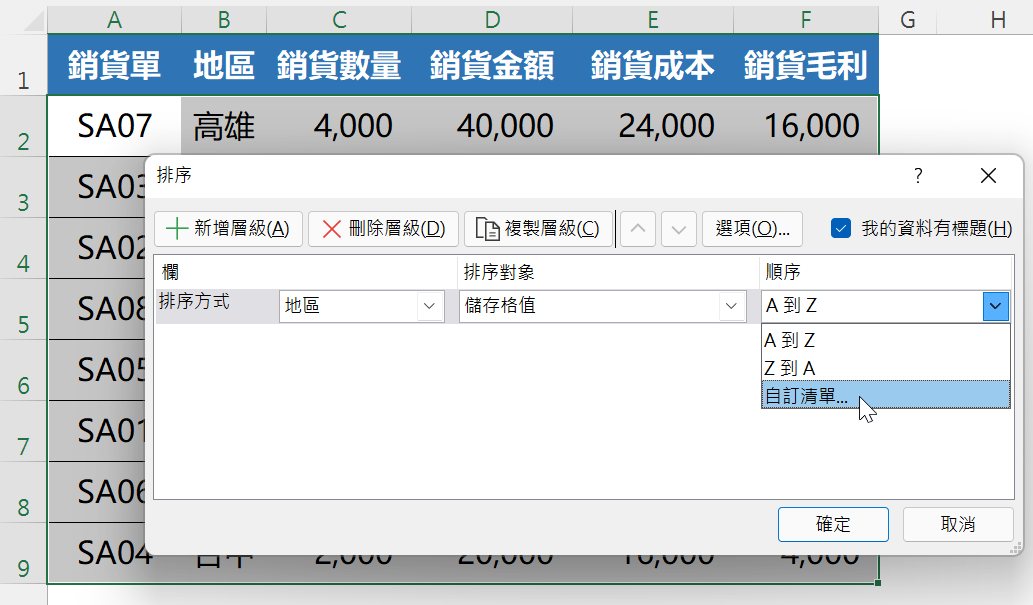The height and width of the screenshot is (605, 1033).
Task: Choose 自訂清單... custom list option
Action: pos(885,395)
